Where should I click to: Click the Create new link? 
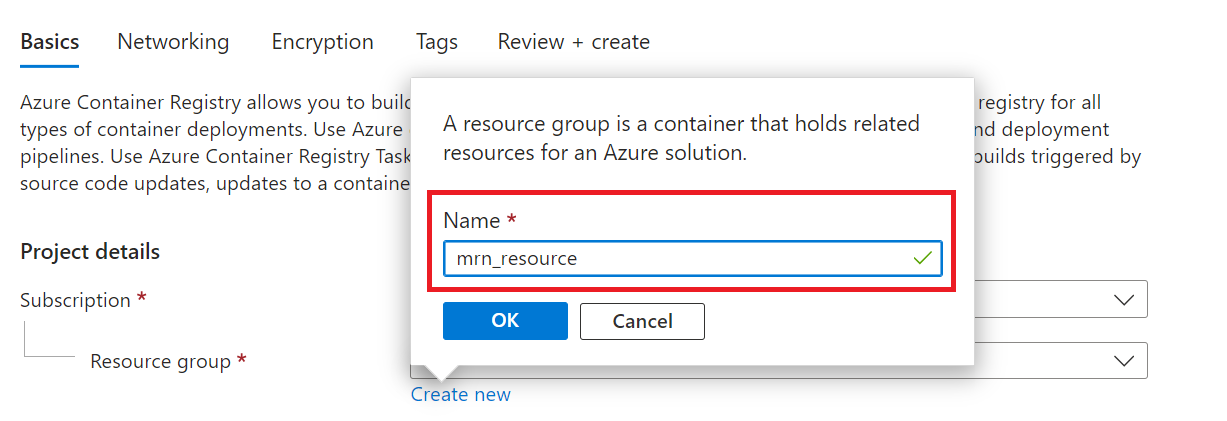[x=460, y=394]
